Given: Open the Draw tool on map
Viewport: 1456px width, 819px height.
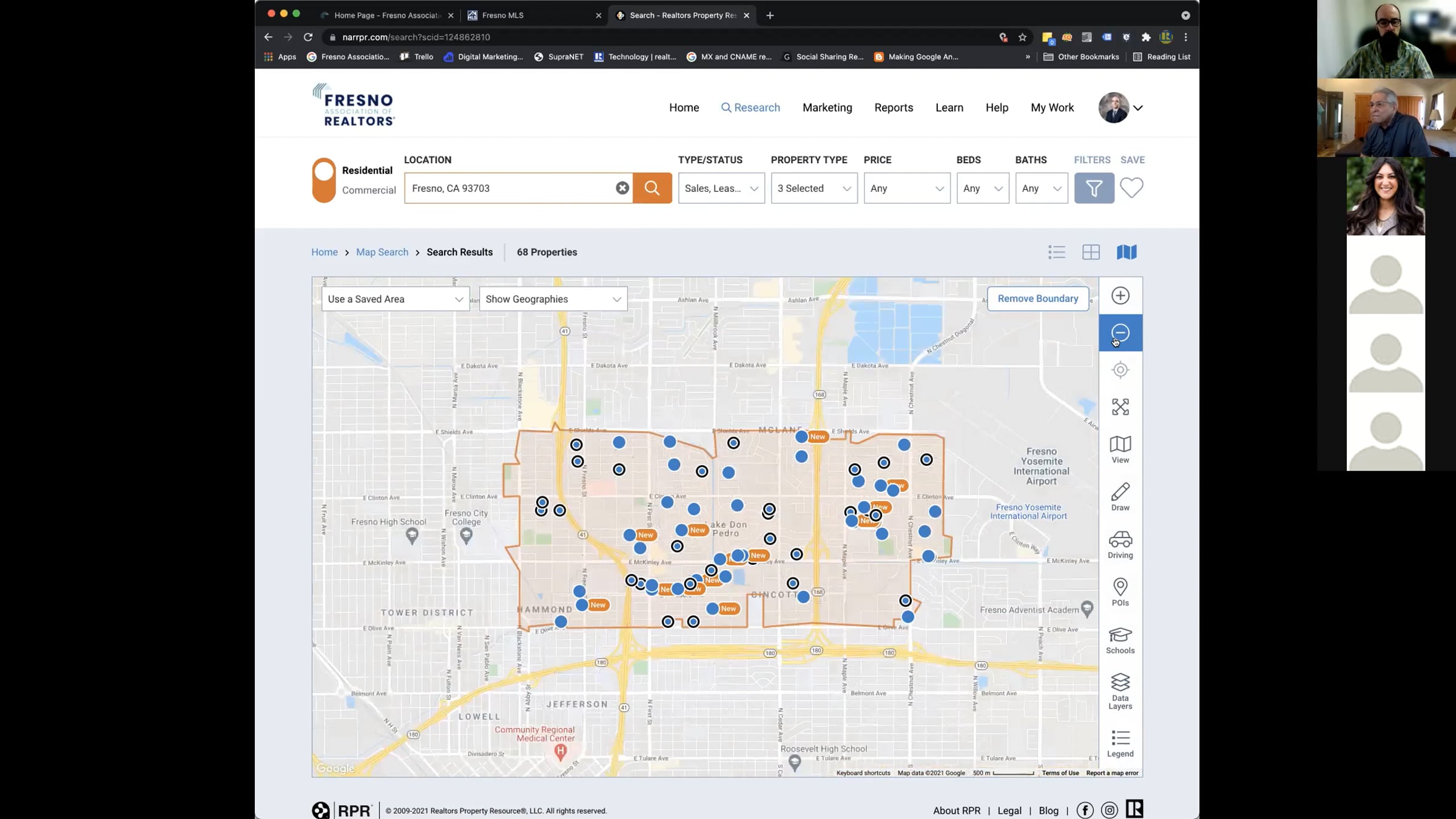Looking at the screenshot, I should point(1120,497).
